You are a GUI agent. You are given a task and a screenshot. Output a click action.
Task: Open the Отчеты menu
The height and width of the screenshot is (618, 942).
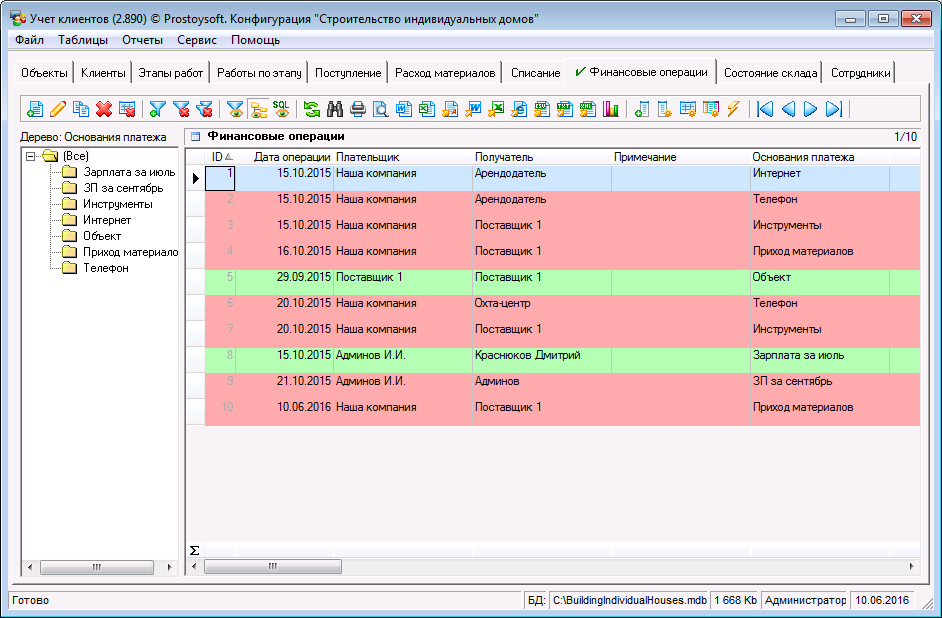click(x=142, y=40)
